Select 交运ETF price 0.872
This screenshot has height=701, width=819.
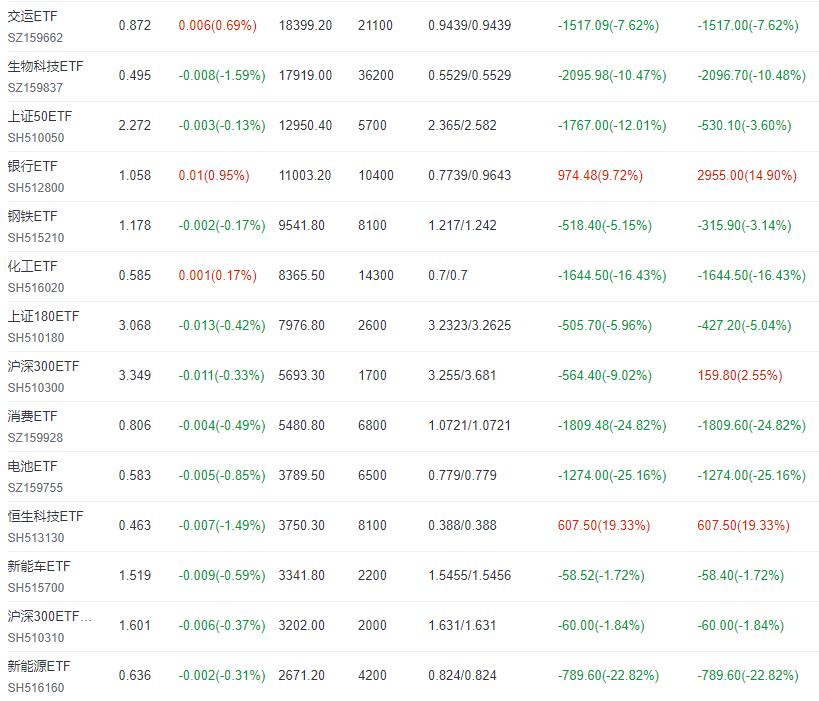coord(135,26)
